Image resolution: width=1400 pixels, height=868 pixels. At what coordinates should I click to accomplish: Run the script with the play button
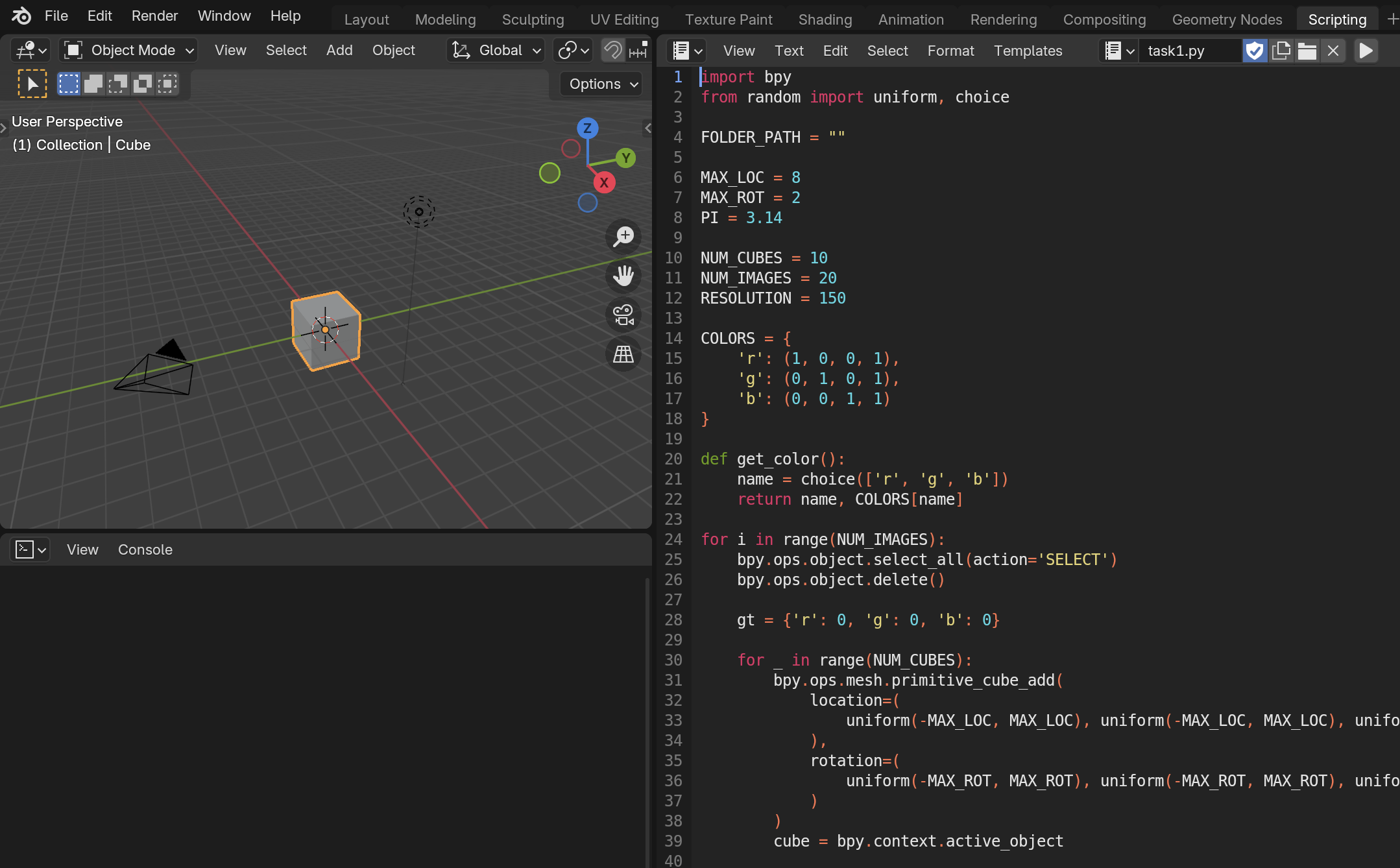pos(1366,51)
